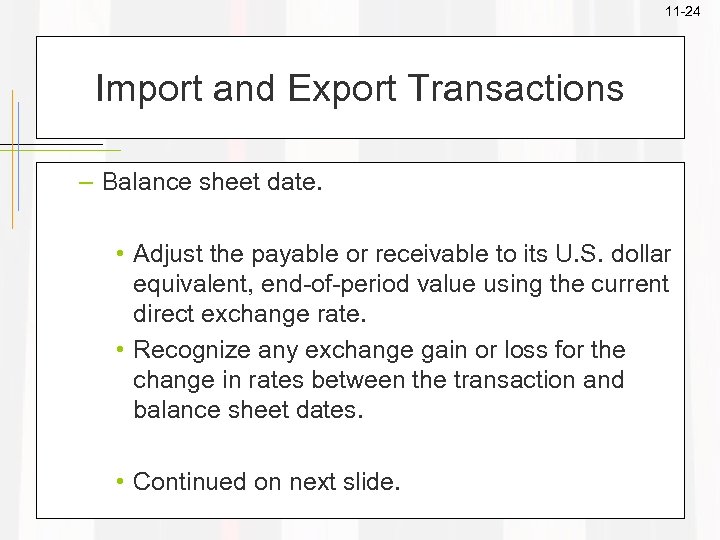
Task: Click the crossed decorative lines at left edge
Action: (x=16, y=150)
